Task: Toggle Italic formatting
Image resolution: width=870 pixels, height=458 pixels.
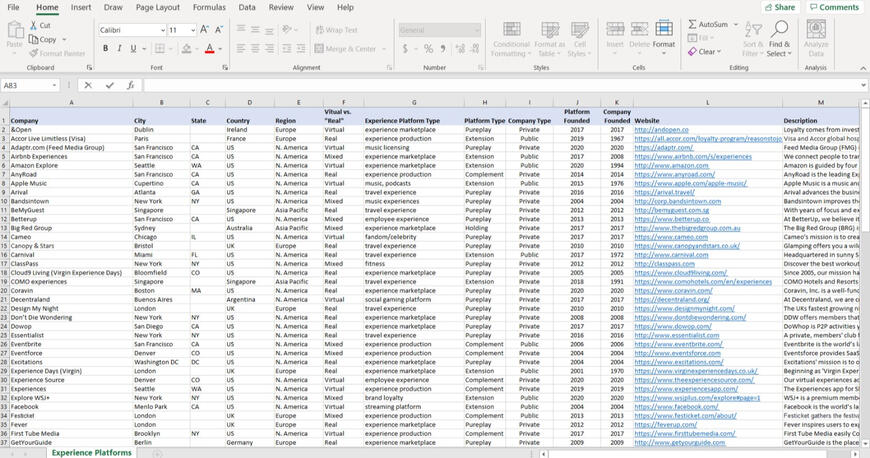Action: click(119, 48)
